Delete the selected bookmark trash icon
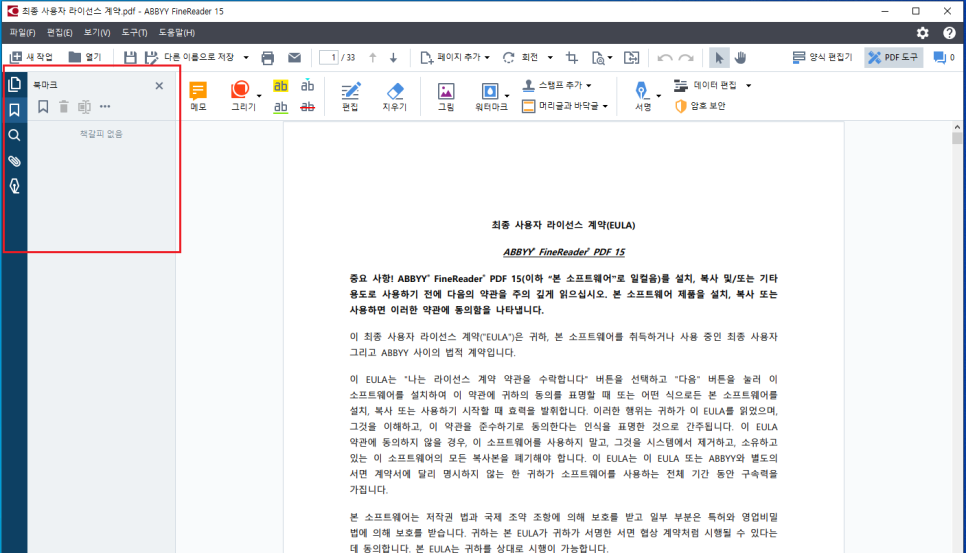The height and width of the screenshot is (553, 966). pos(63,107)
